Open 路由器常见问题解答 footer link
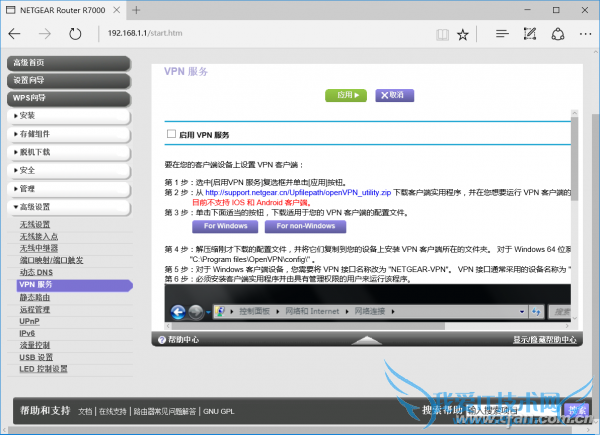600x435 pixels. click(x=165, y=412)
